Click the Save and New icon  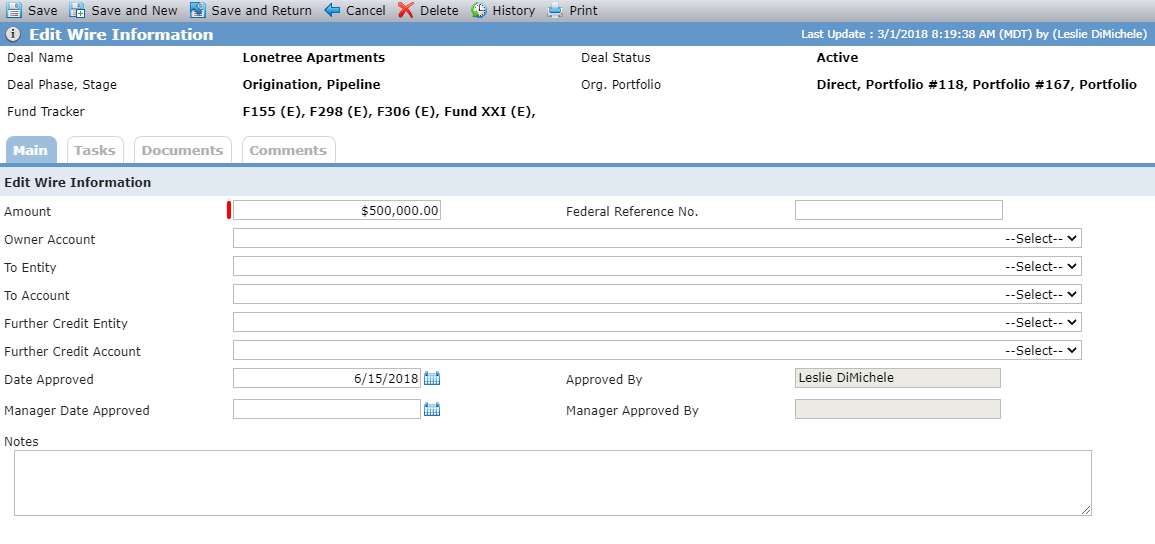coord(77,10)
